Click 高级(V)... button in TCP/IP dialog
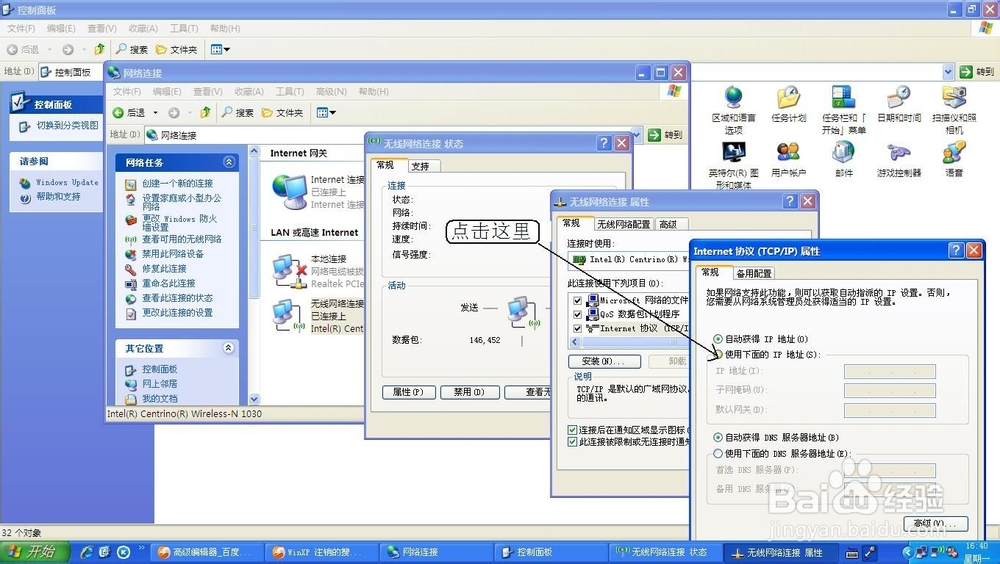 click(x=935, y=523)
